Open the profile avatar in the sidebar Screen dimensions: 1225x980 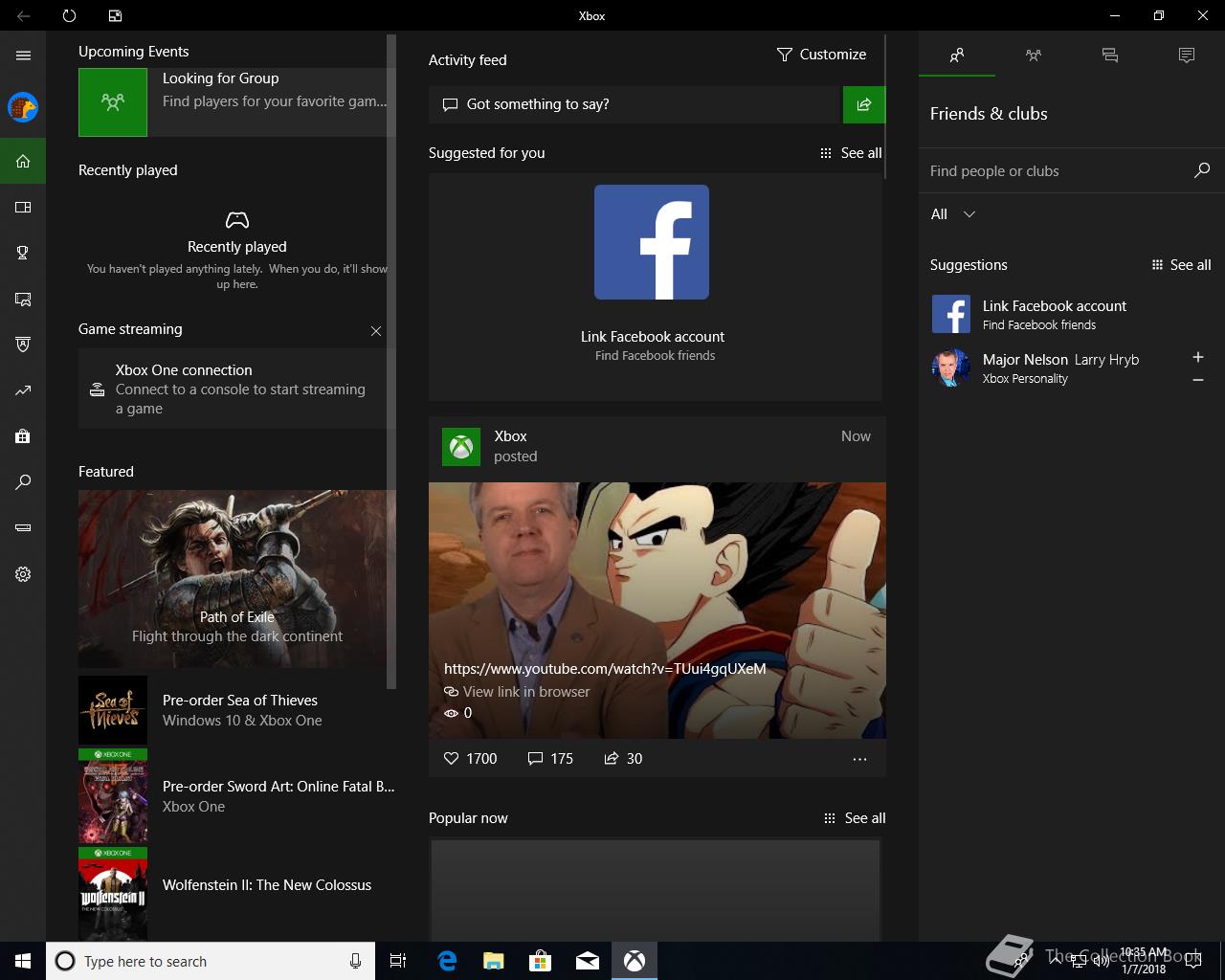pyautogui.click(x=23, y=107)
